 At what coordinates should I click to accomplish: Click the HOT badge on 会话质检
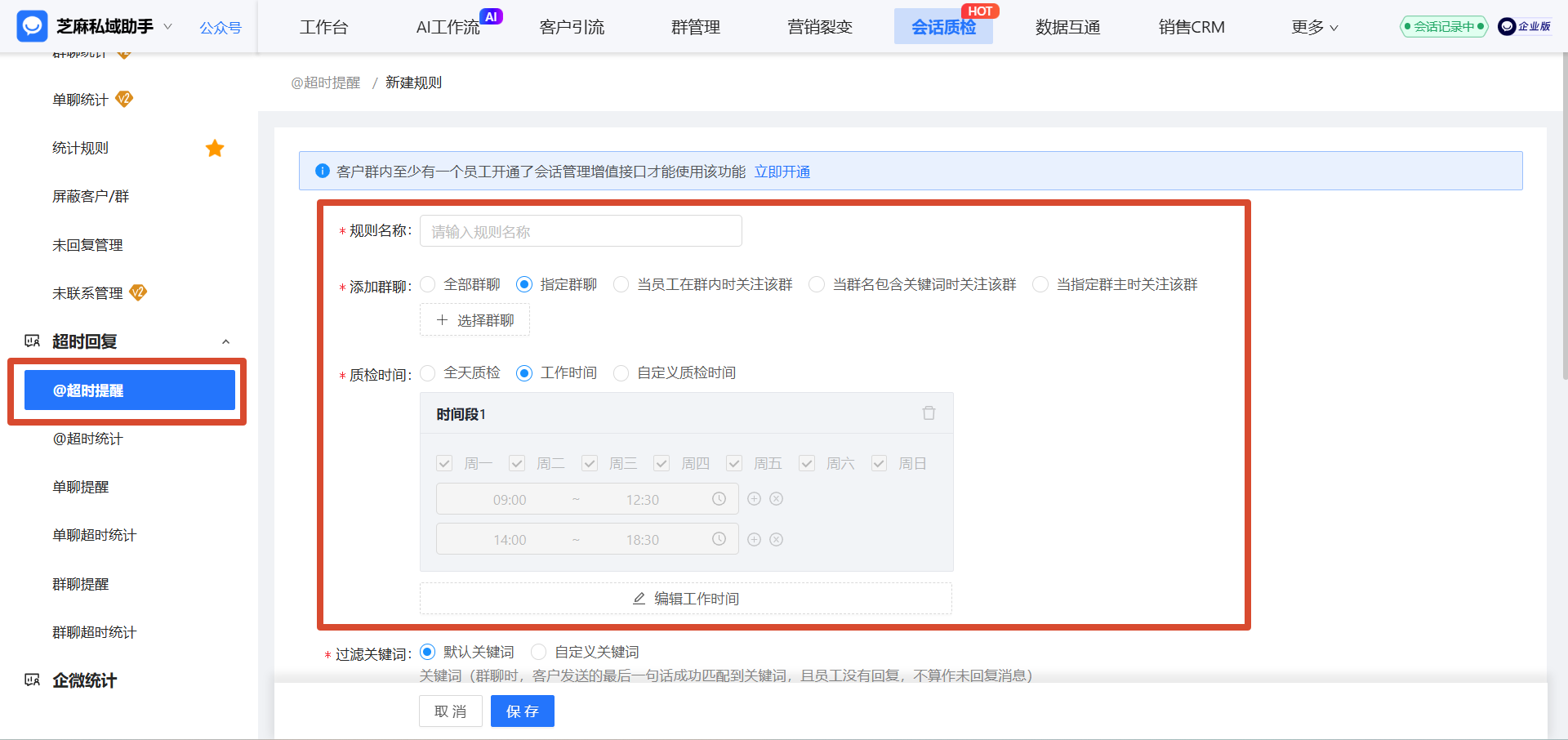click(x=980, y=11)
